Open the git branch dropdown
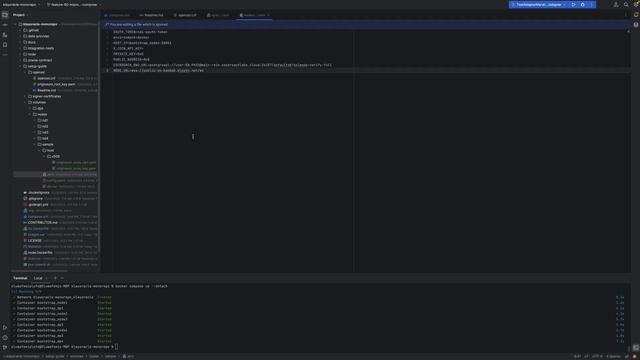Image resolution: width=640 pixels, height=360 pixels. (x=74, y=4)
